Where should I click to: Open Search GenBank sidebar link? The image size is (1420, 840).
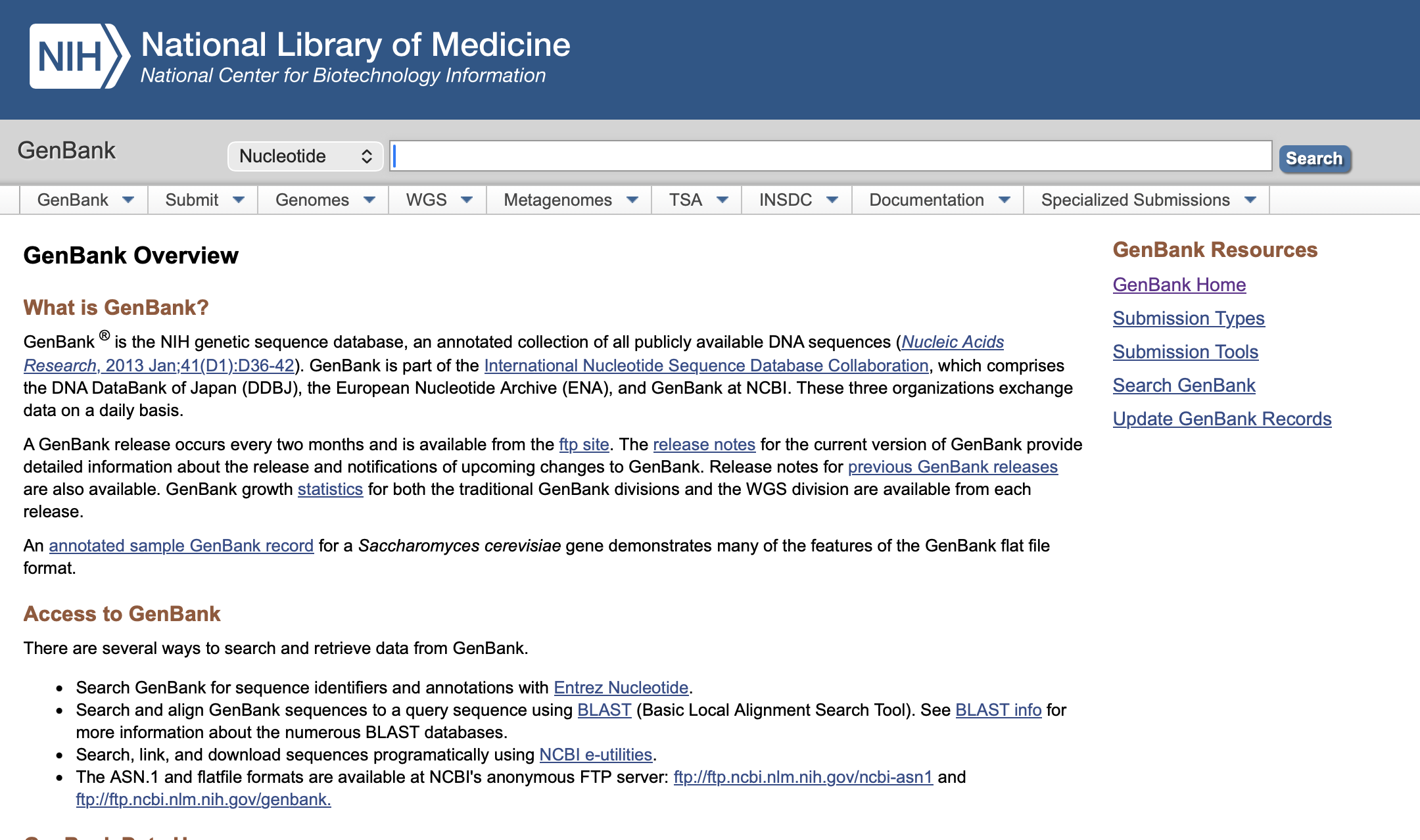pos(1184,385)
